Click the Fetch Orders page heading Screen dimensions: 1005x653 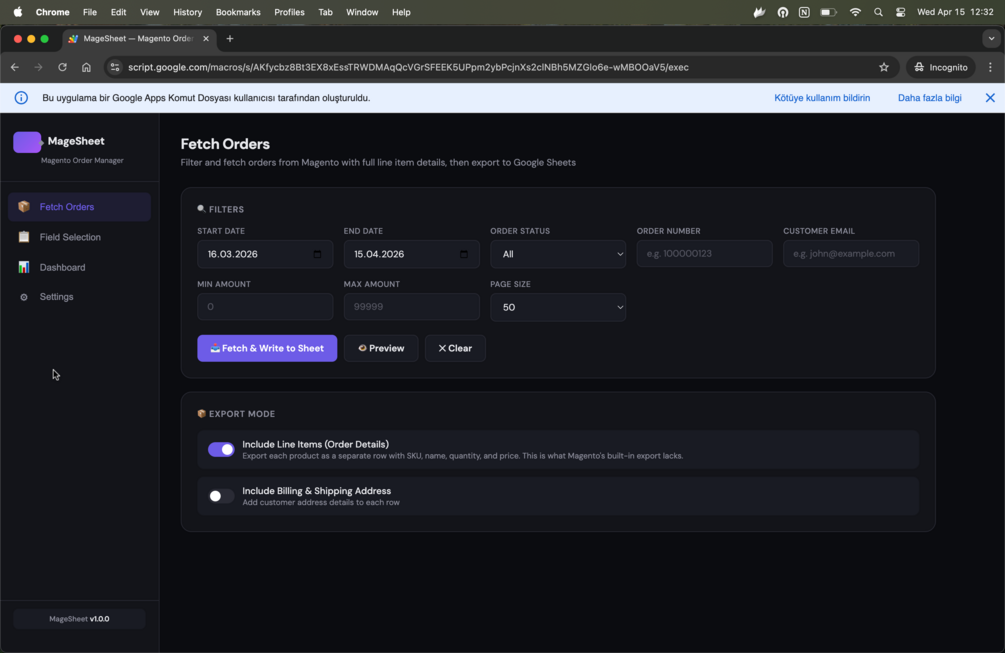225,144
